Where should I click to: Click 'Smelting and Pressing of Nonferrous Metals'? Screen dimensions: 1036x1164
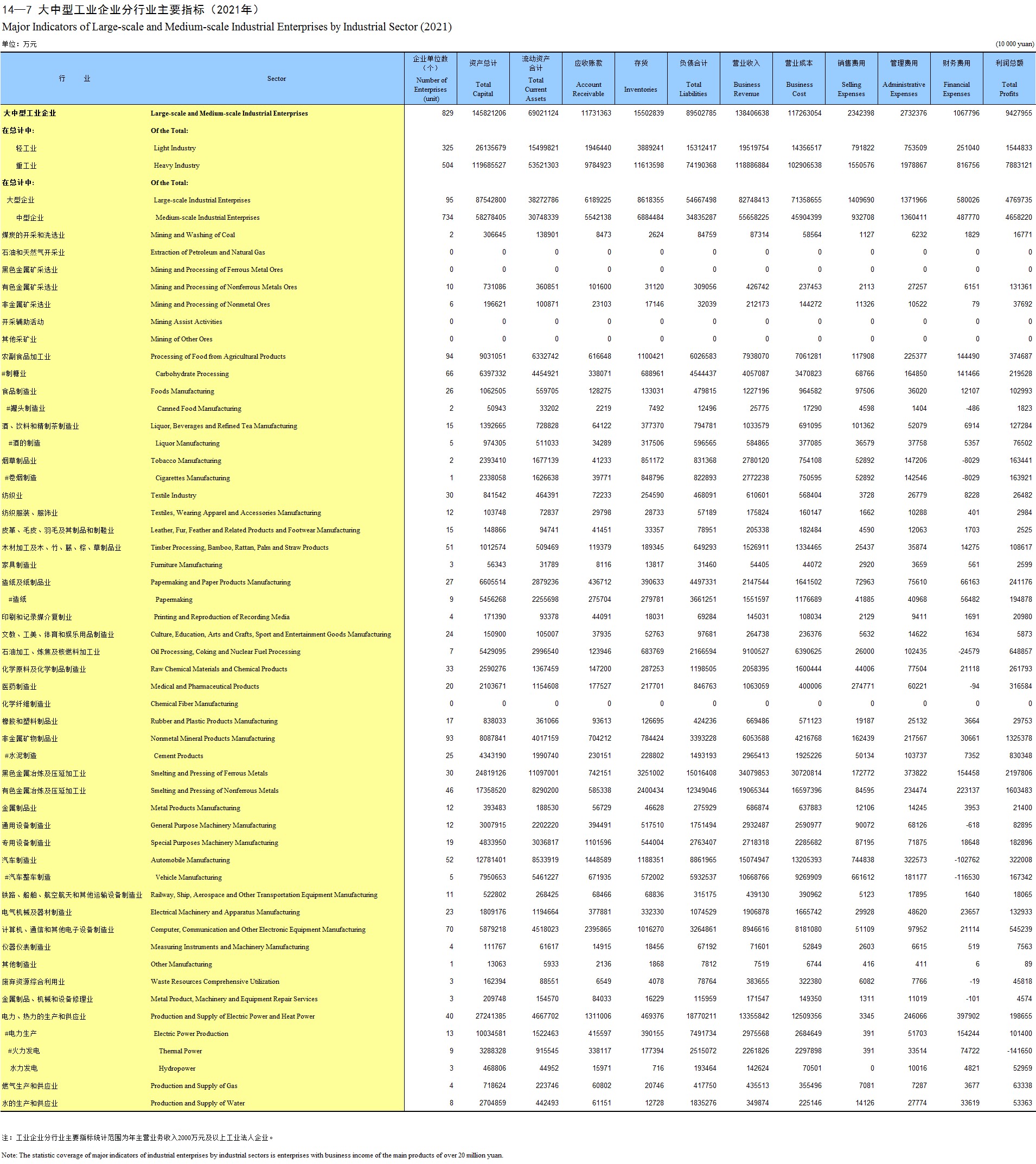tap(215, 791)
